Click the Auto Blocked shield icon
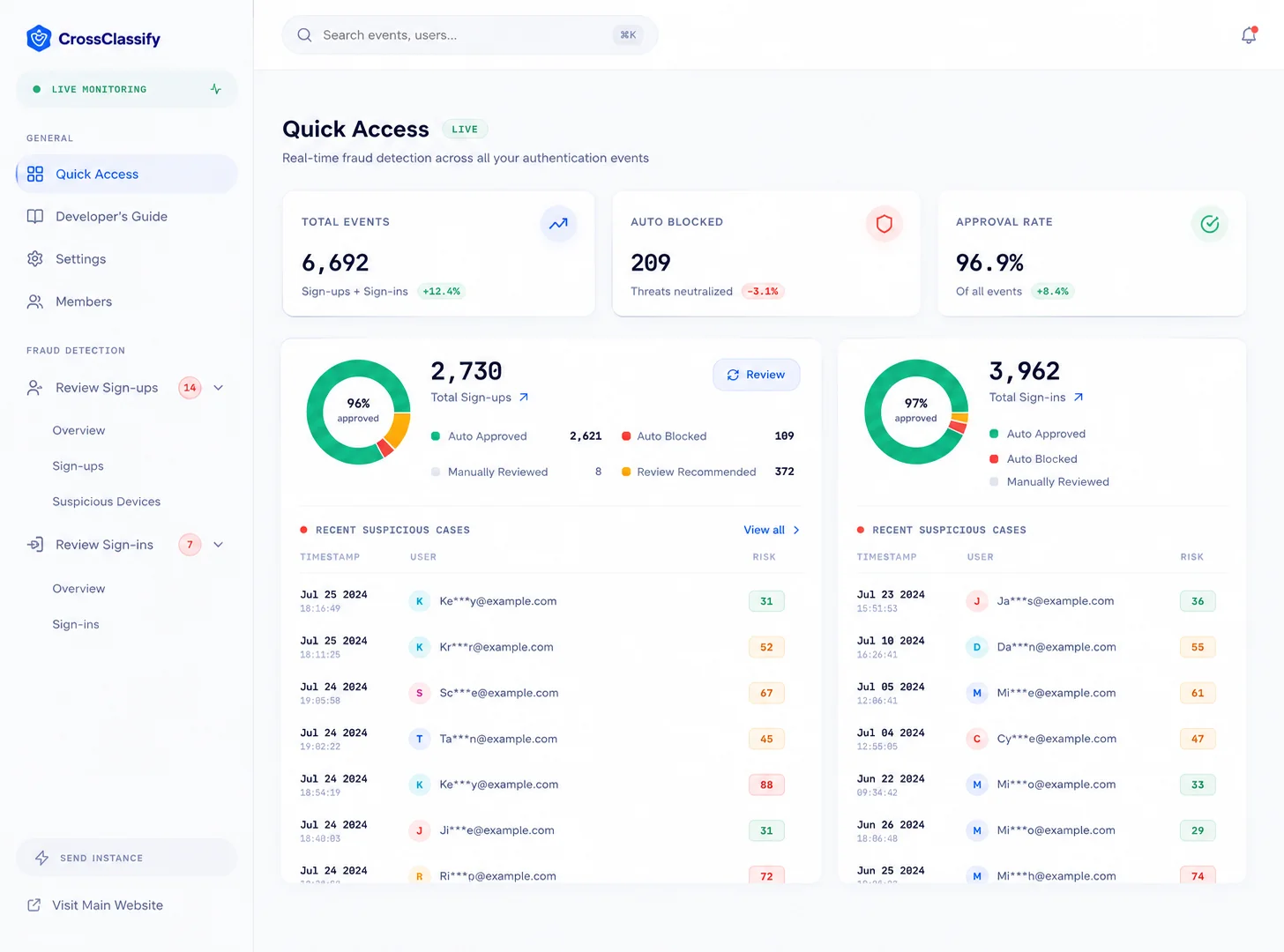This screenshot has height=952, width=1284. coord(884,224)
